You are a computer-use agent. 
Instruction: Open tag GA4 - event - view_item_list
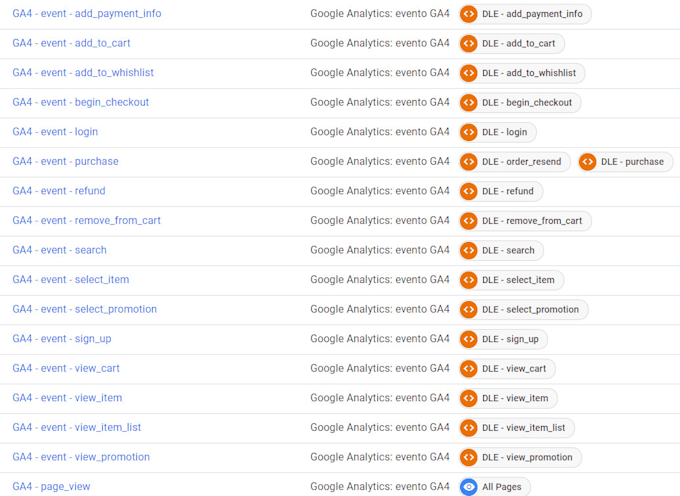coord(77,427)
